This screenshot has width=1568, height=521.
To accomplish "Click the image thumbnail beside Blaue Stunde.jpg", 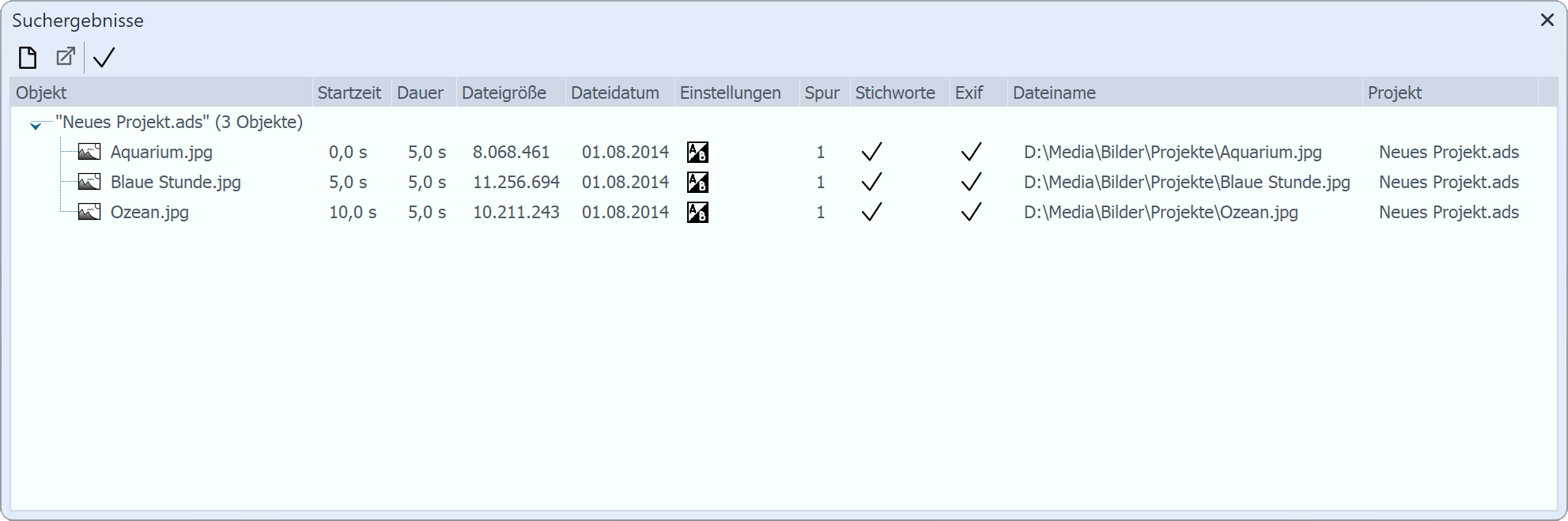I will pos(89,182).
